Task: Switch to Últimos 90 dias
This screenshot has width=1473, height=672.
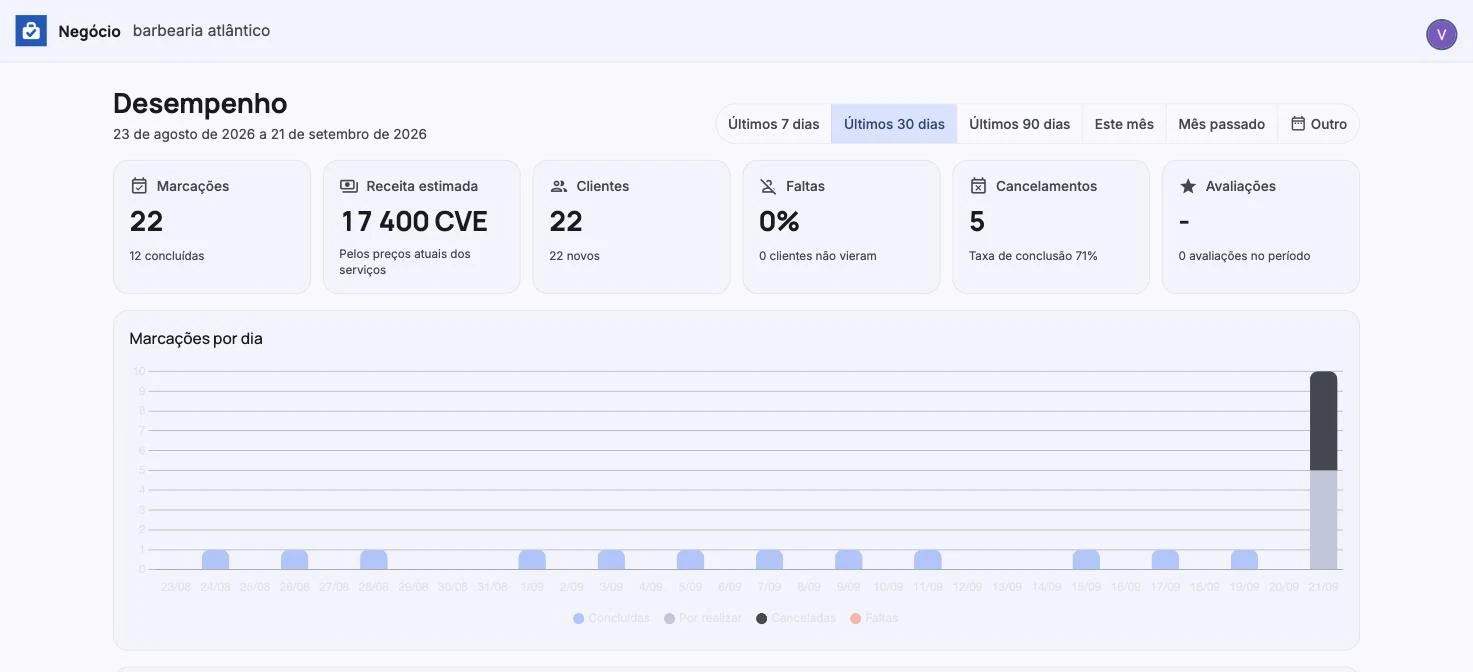Action: tap(1020, 124)
